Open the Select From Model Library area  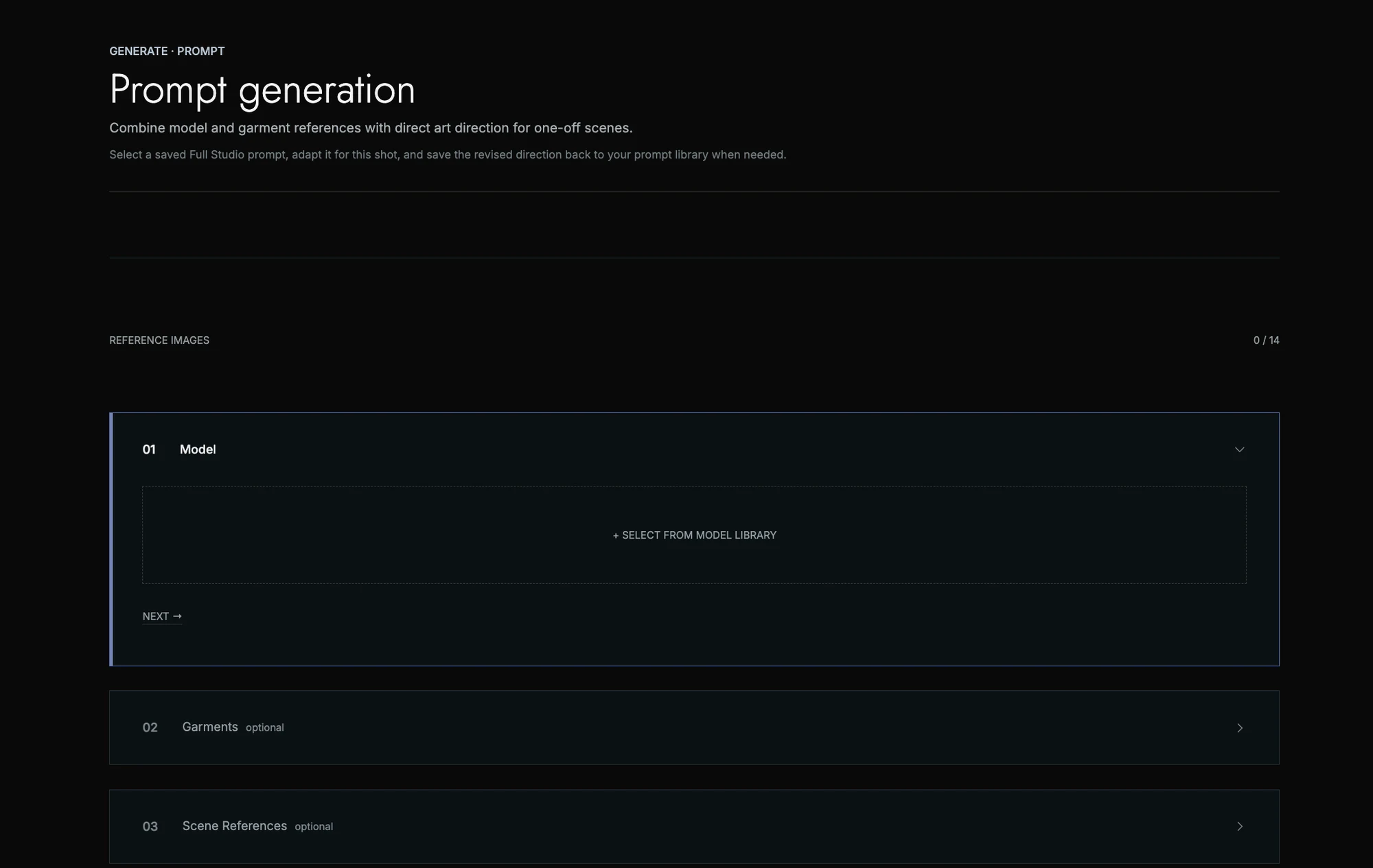click(694, 535)
